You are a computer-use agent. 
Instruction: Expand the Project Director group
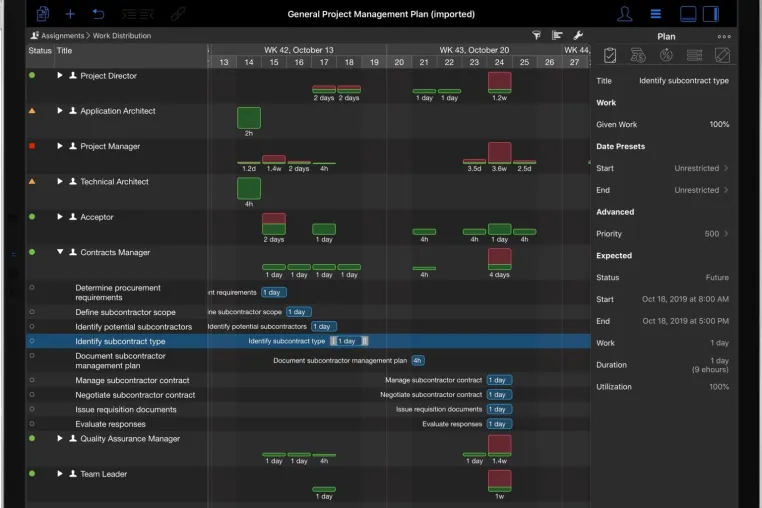[x=60, y=75]
